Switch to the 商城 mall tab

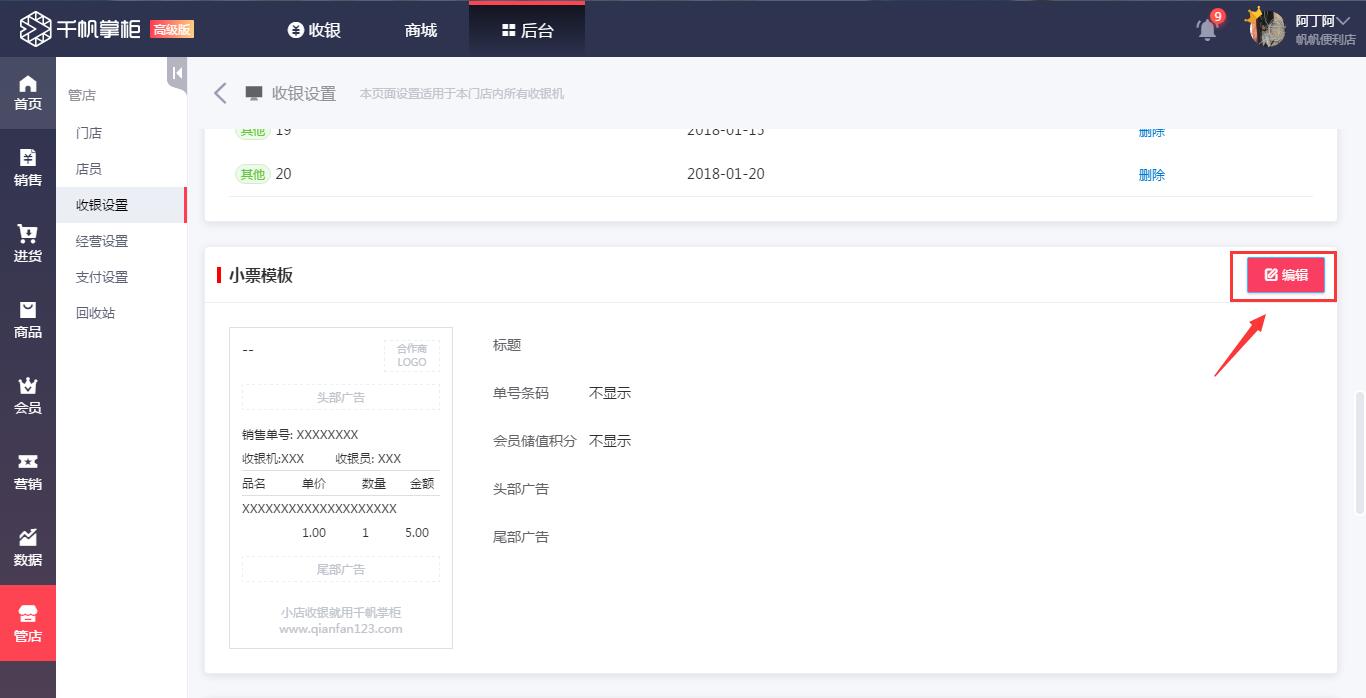tap(419, 30)
